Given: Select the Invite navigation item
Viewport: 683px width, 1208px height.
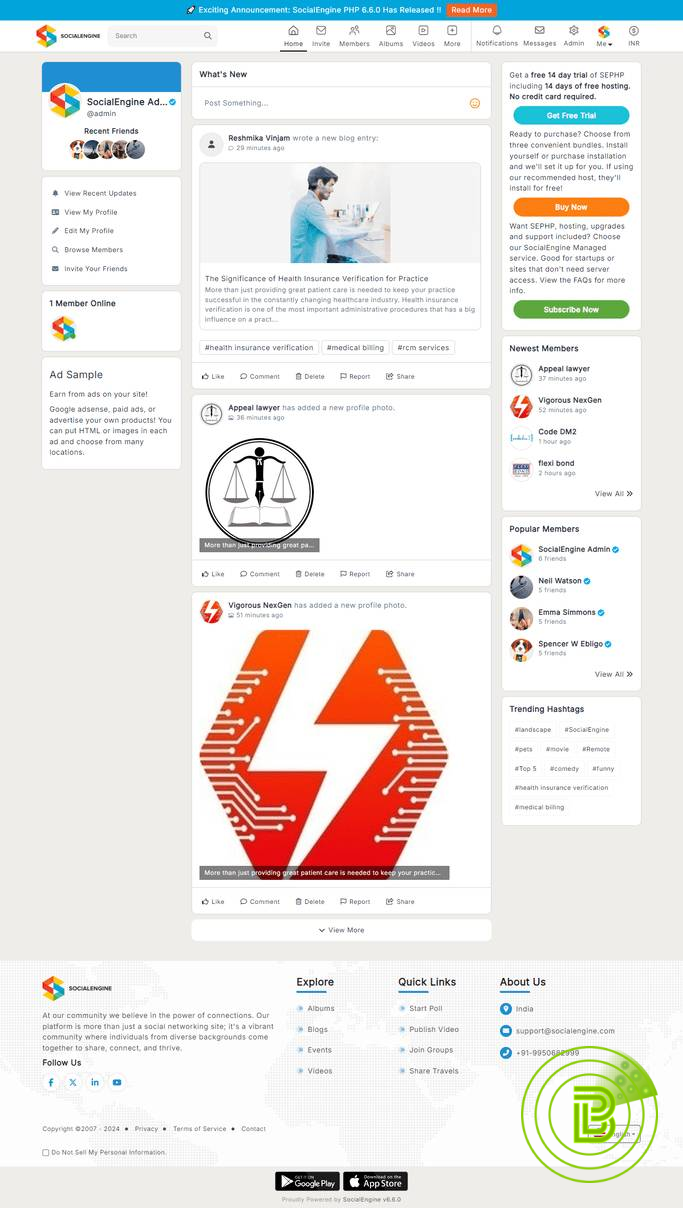Looking at the screenshot, I should click(x=321, y=35).
